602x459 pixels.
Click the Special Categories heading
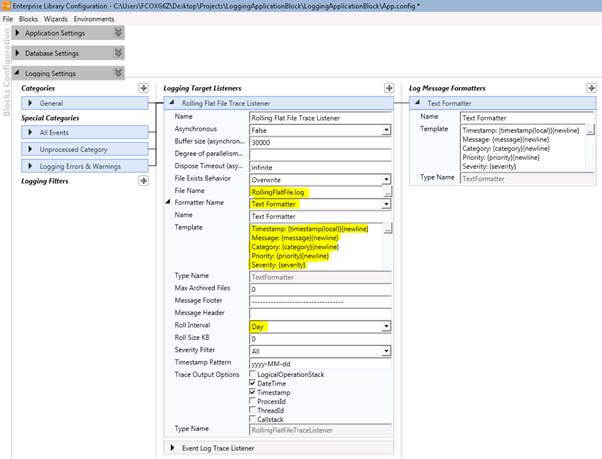(x=50, y=118)
